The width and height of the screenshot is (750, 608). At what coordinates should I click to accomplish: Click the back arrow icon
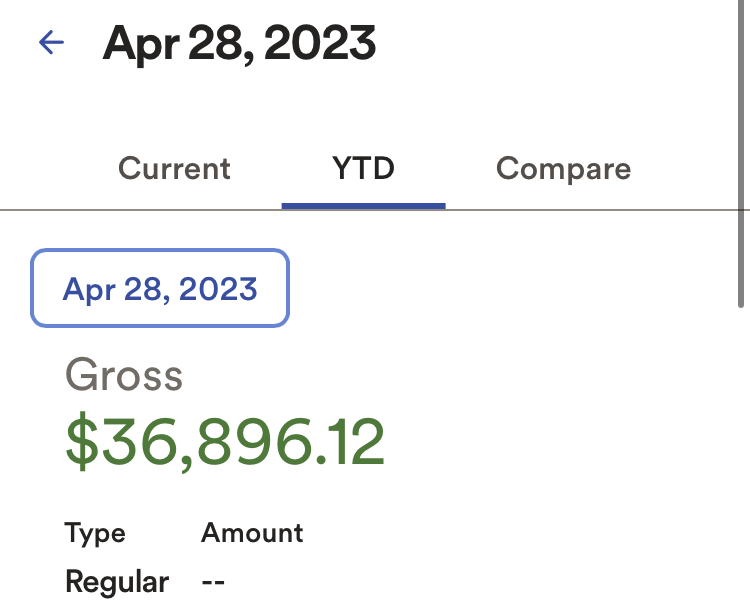tap(51, 42)
